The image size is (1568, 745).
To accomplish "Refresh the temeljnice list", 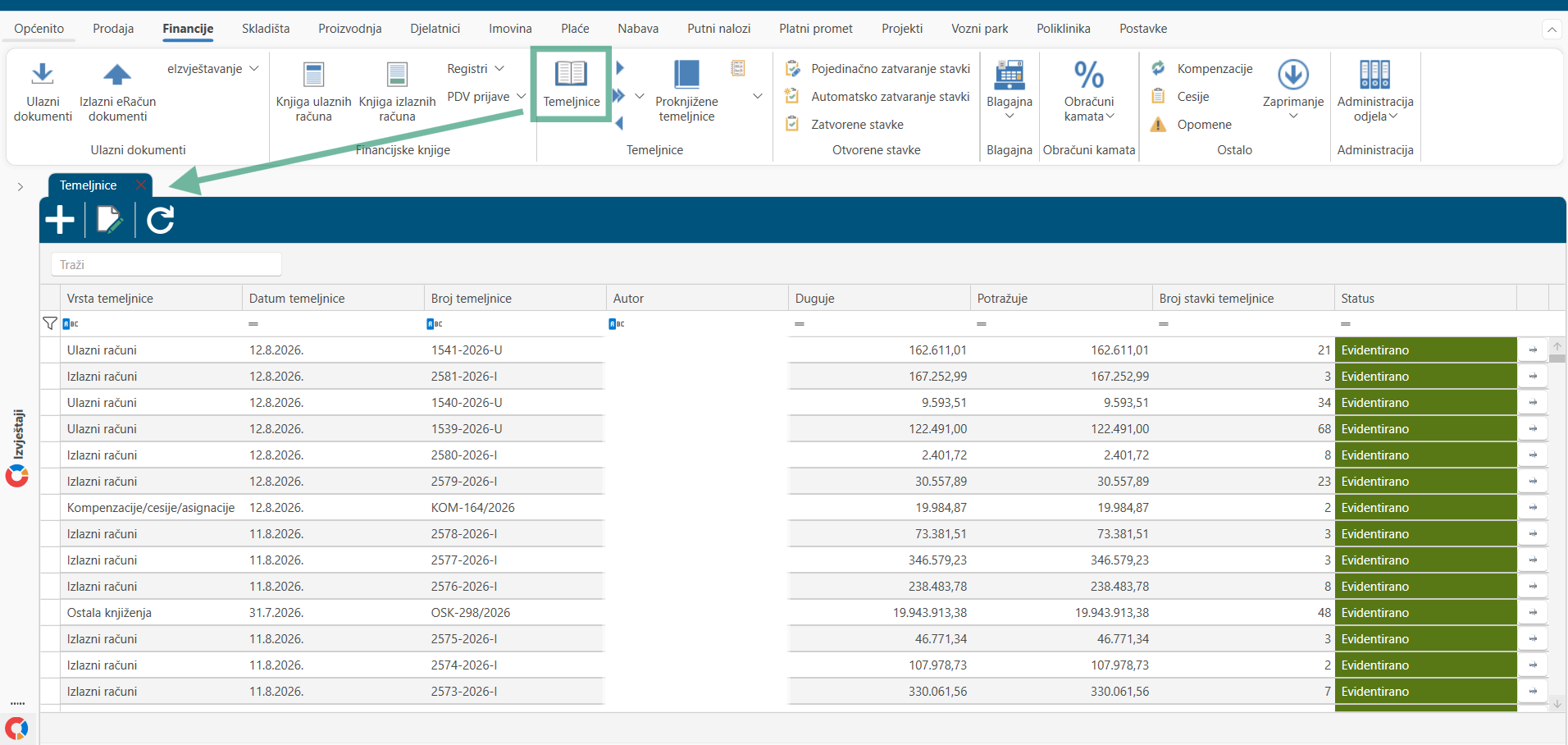I will (x=160, y=220).
